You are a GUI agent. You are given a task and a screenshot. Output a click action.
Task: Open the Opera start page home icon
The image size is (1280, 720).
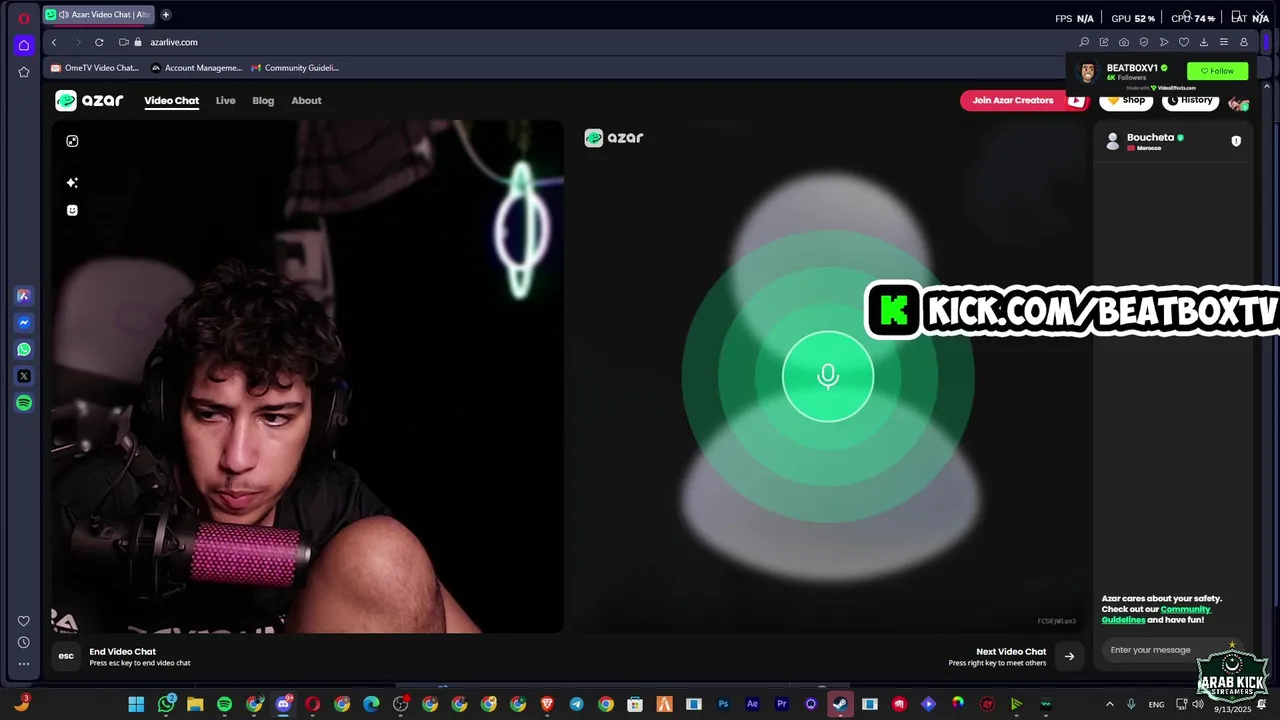[24, 45]
